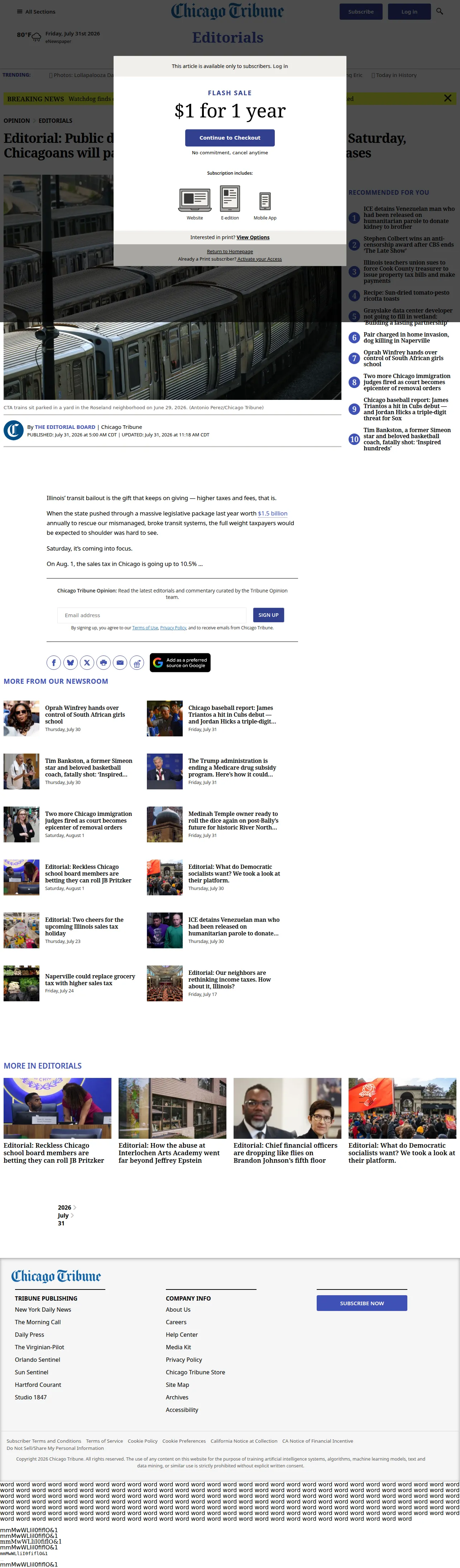The image size is (460, 1568).
Task: Open Chief financial officers editorial image
Action: pyautogui.click(x=288, y=1108)
